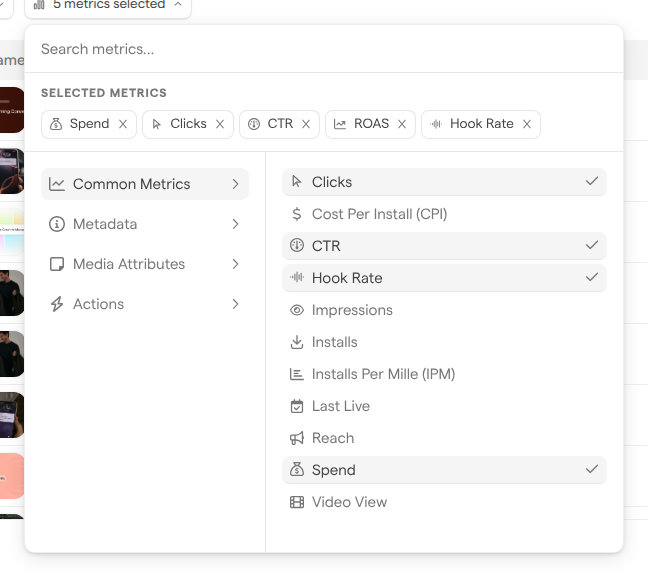
Task: Deselect the CTR metric in the list
Action: [x=444, y=246]
